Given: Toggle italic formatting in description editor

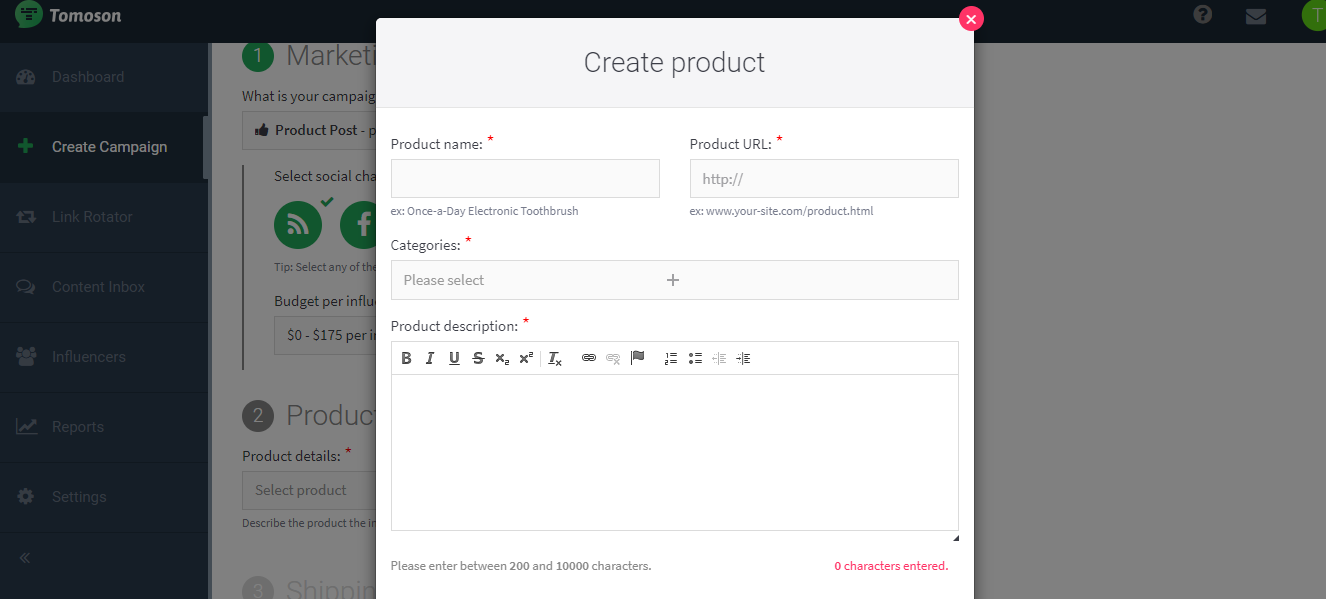Looking at the screenshot, I should coord(430,358).
